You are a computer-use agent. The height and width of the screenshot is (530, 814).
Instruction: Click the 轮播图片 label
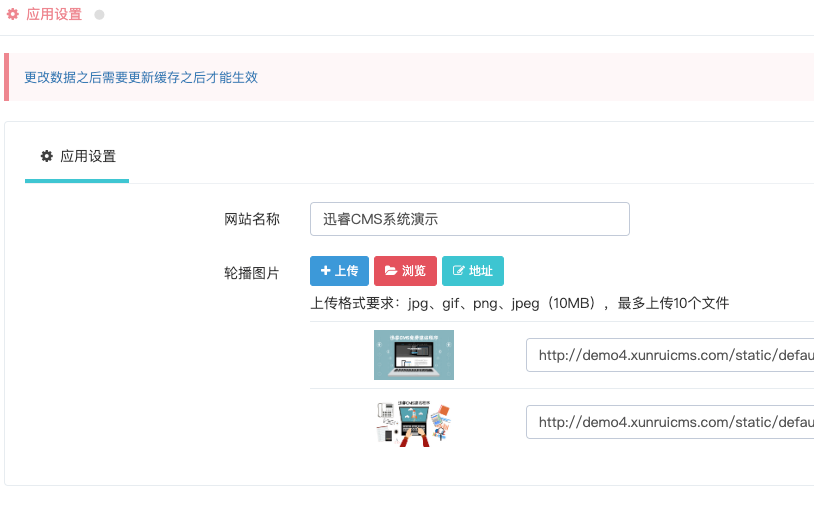click(252, 273)
